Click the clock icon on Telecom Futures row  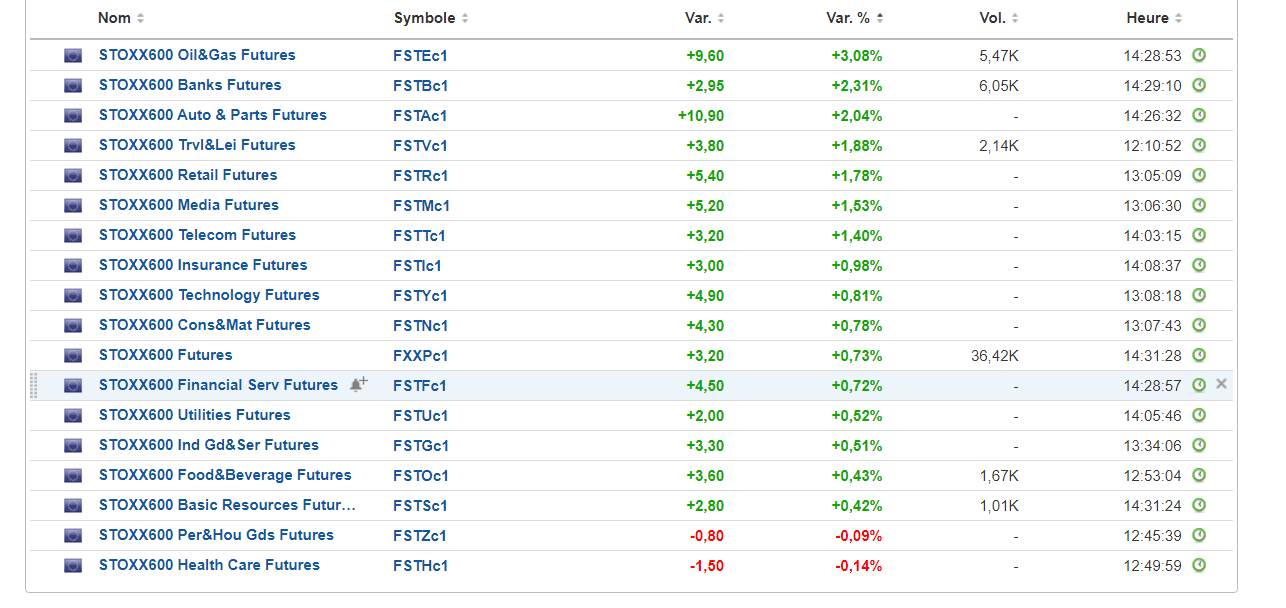coord(1199,235)
